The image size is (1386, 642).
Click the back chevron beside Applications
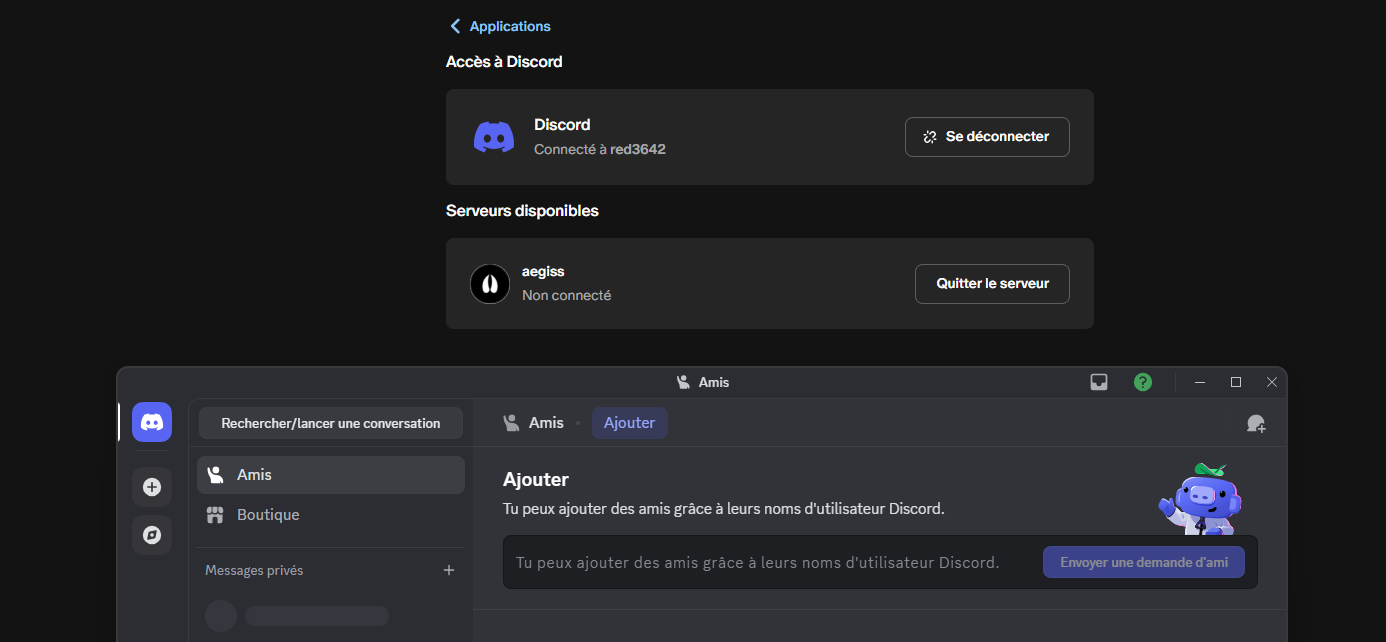pyautogui.click(x=456, y=26)
